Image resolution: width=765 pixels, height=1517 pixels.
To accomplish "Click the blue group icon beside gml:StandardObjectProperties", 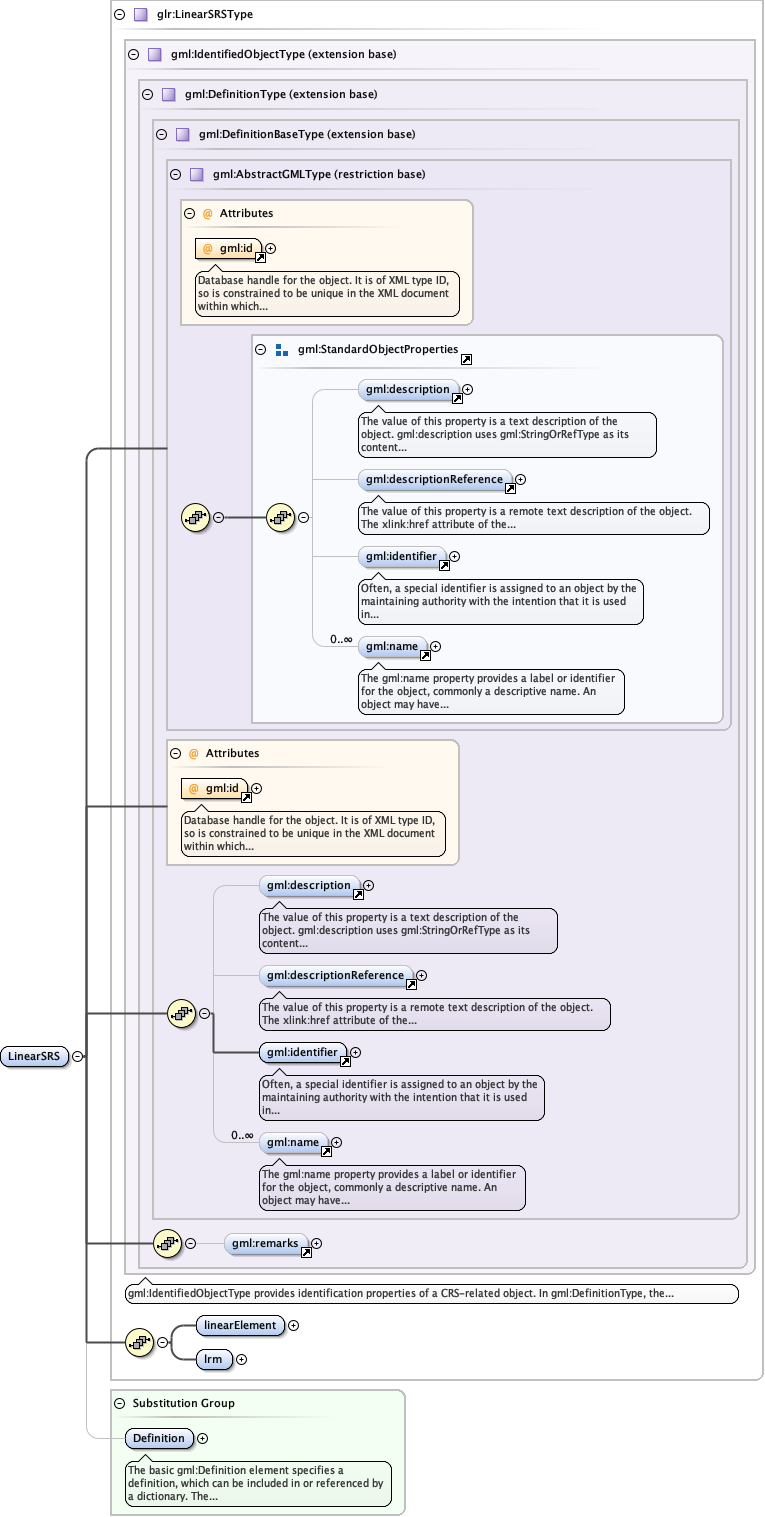I will tap(281, 350).
